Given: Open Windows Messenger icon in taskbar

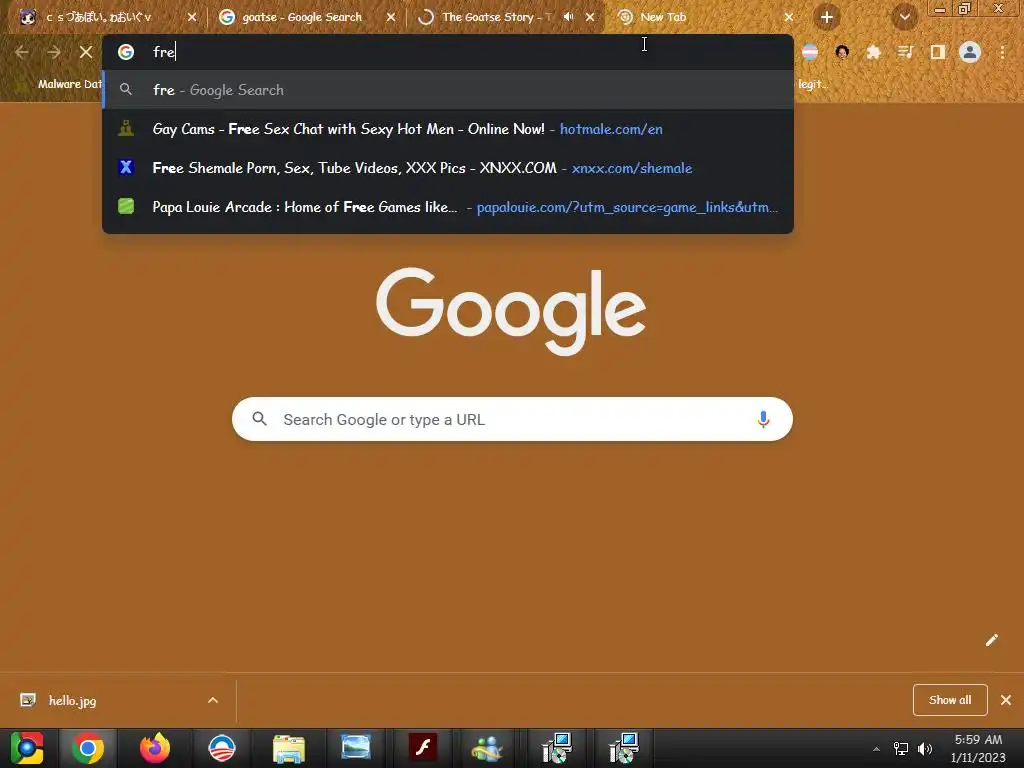Looking at the screenshot, I should tap(487, 748).
